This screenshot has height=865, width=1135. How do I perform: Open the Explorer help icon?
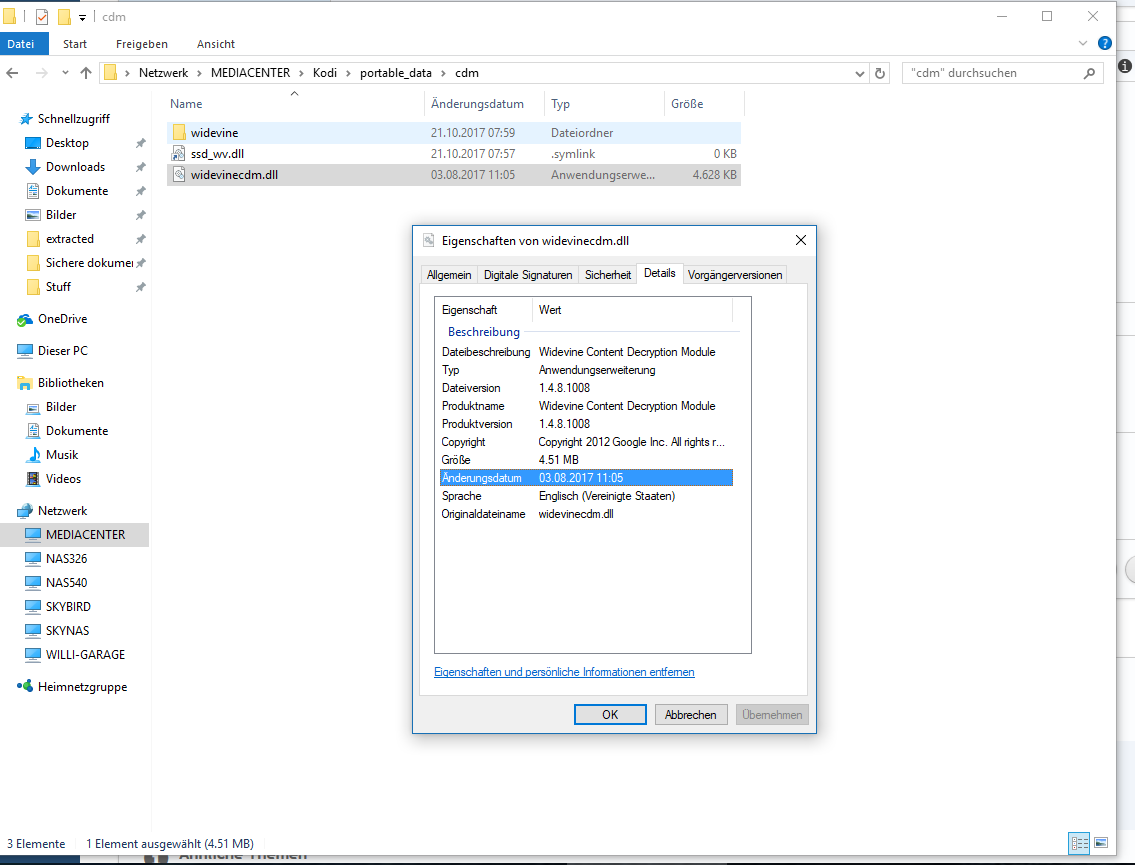[1105, 43]
